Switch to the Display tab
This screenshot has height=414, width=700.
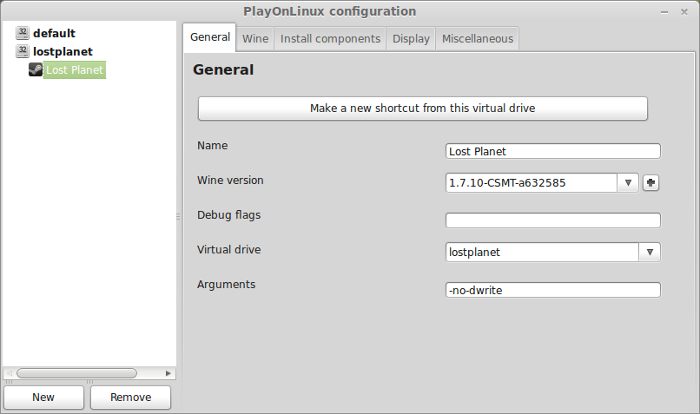411,39
